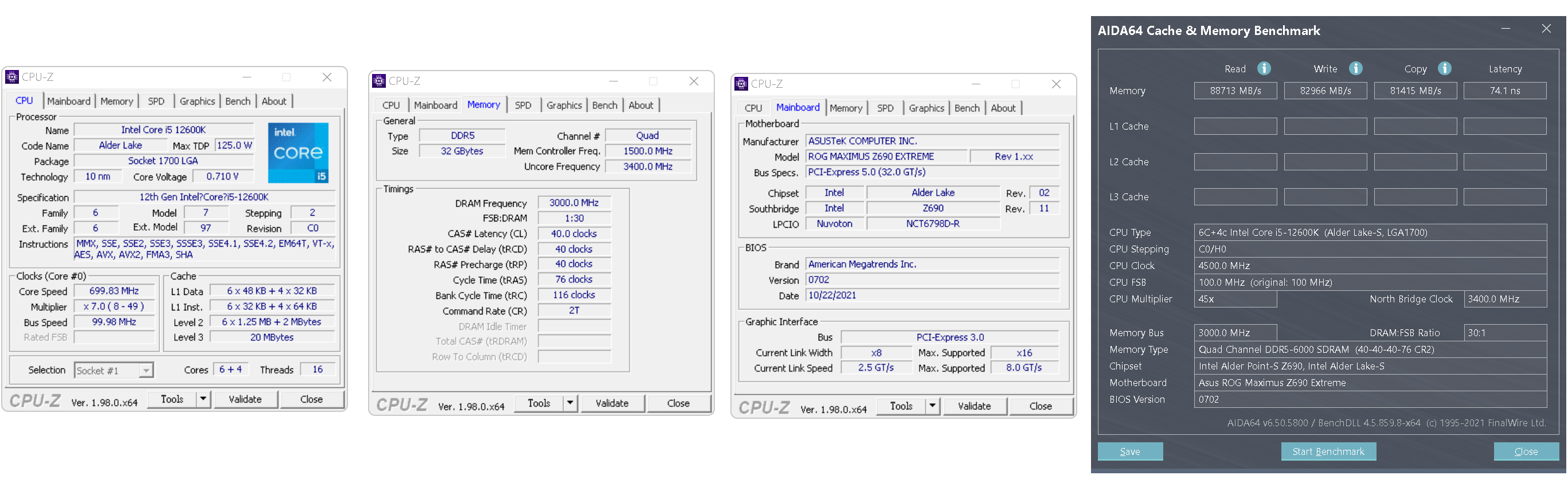The height and width of the screenshot is (479, 1568).
Task: Open the Memory tab in first CPU-Z window
Action: click(117, 101)
